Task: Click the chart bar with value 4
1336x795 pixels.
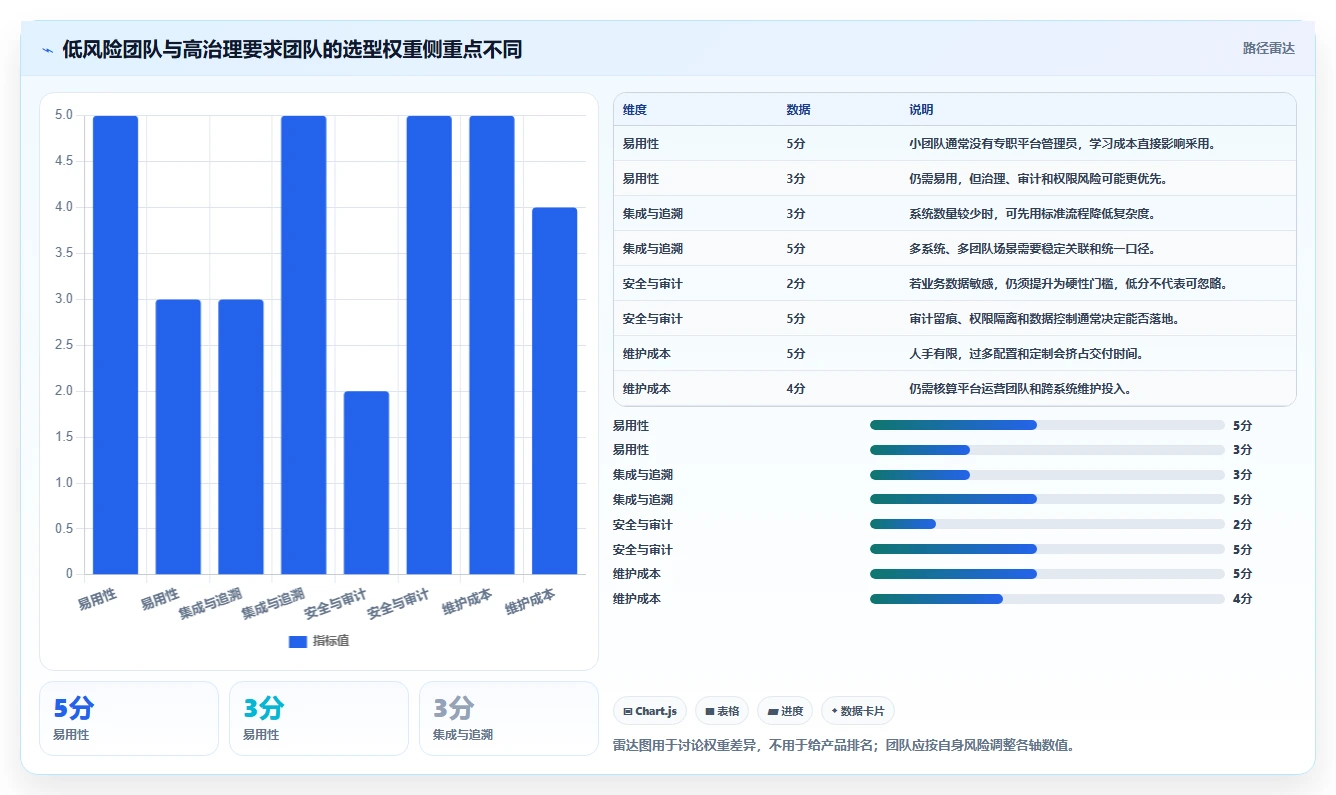Action: 554,390
